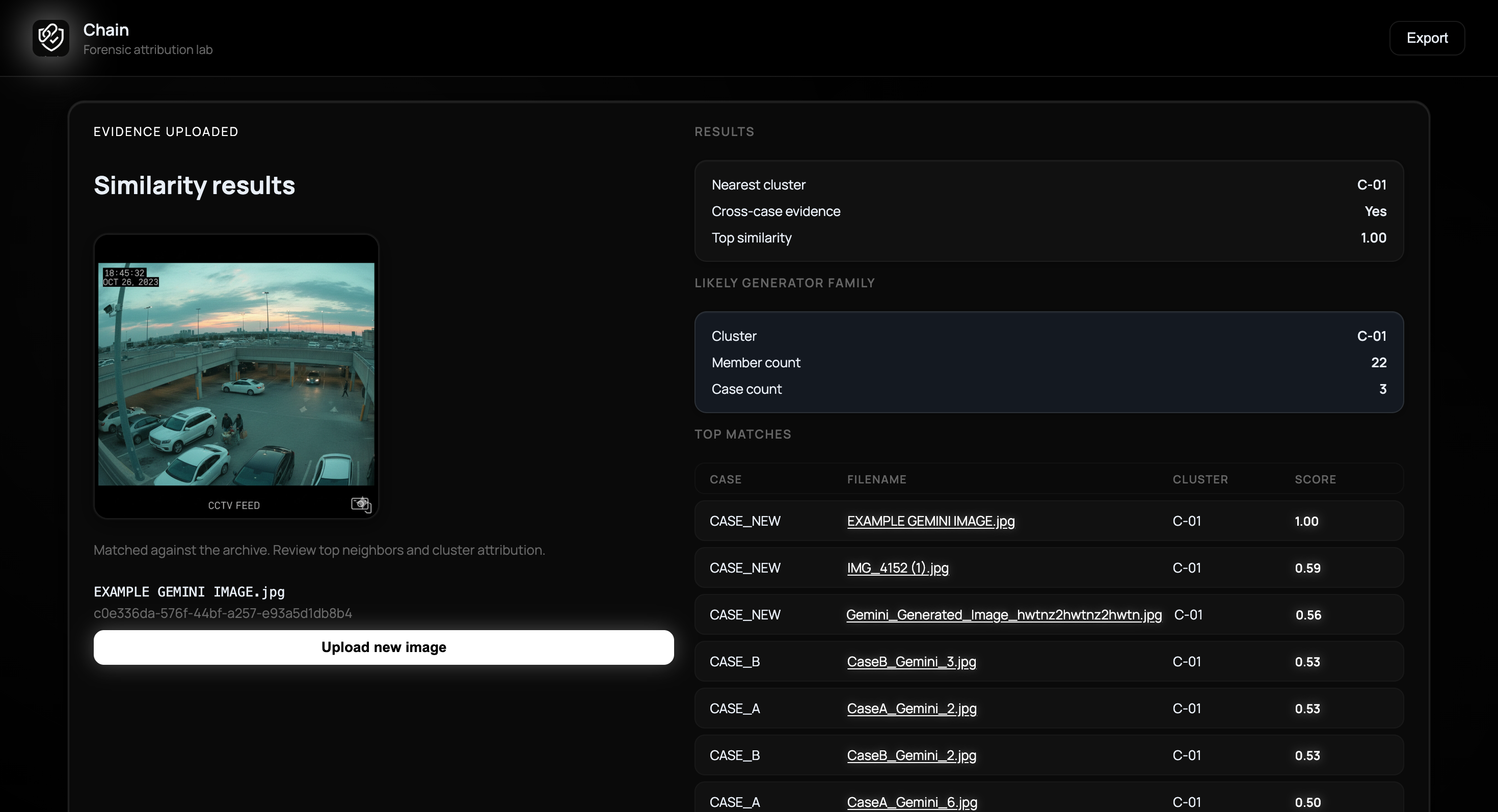This screenshot has height=812, width=1498.
Task: Select the Likely generator family cluster card
Action: pyautogui.click(x=1049, y=362)
